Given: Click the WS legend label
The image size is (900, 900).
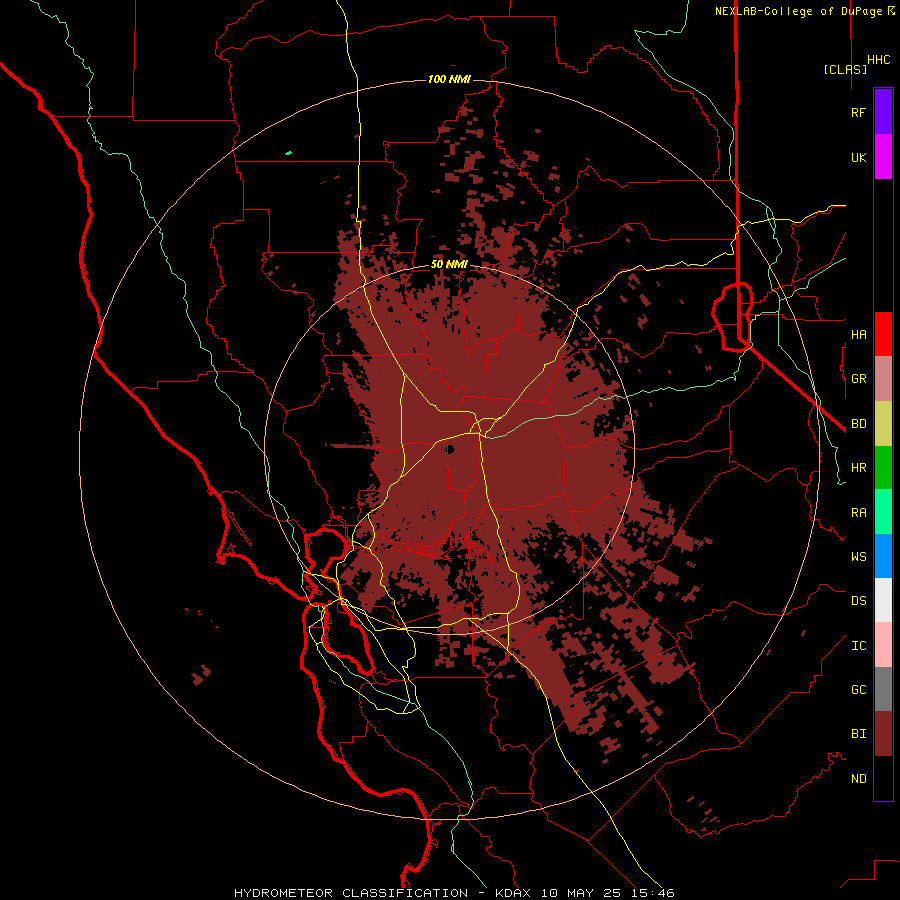Looking at the screenshot, I should [858, 557].
